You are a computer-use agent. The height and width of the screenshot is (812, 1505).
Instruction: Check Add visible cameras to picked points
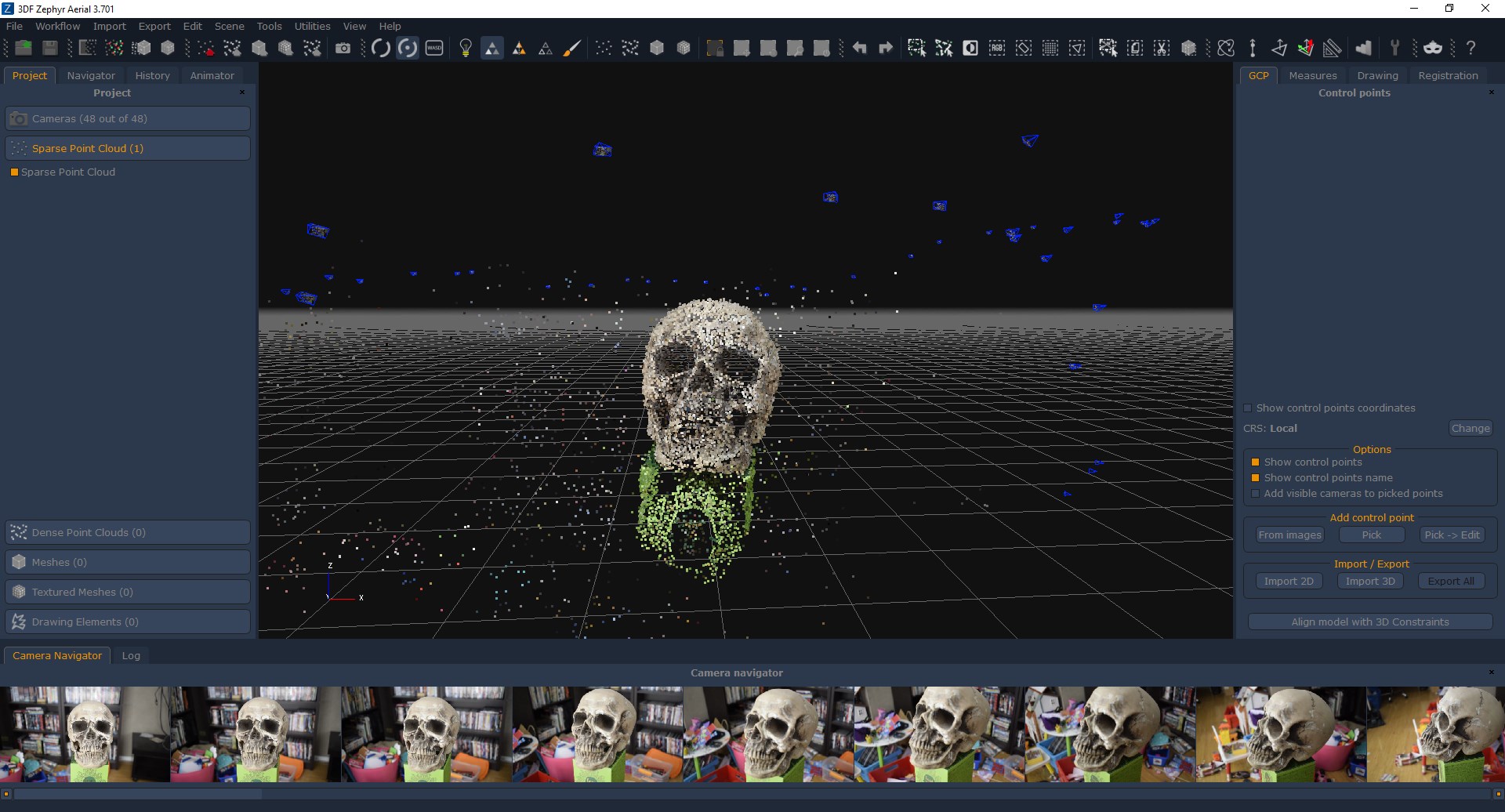1255,494
